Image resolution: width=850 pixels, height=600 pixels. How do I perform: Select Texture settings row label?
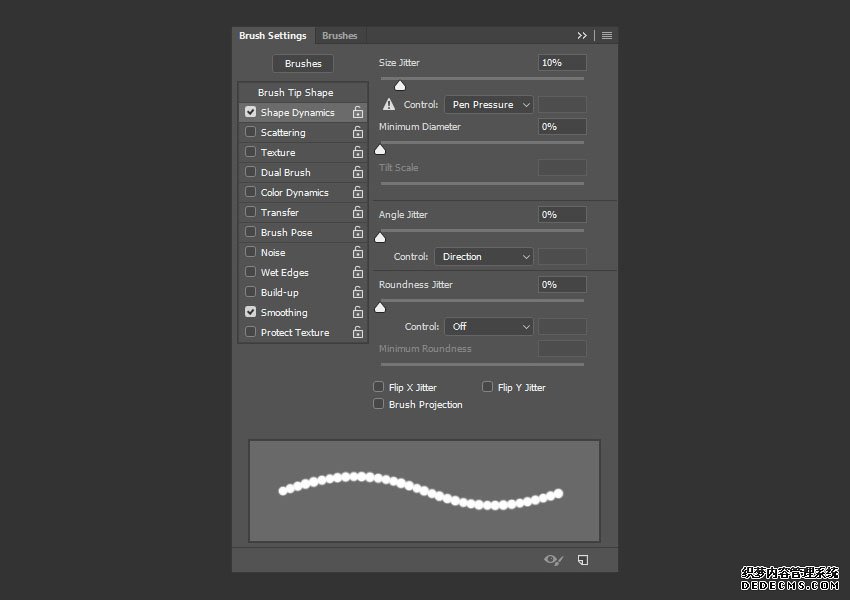pyautogui.click(x=278, y=153)
